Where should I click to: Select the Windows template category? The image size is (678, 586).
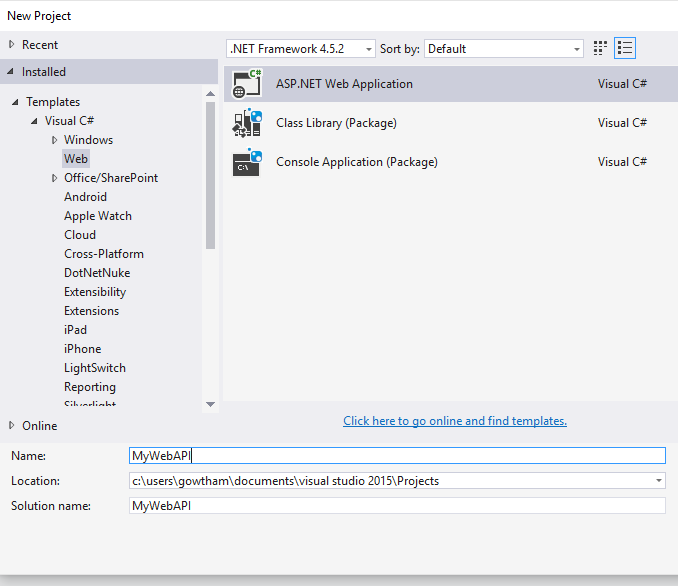[88, 140]
